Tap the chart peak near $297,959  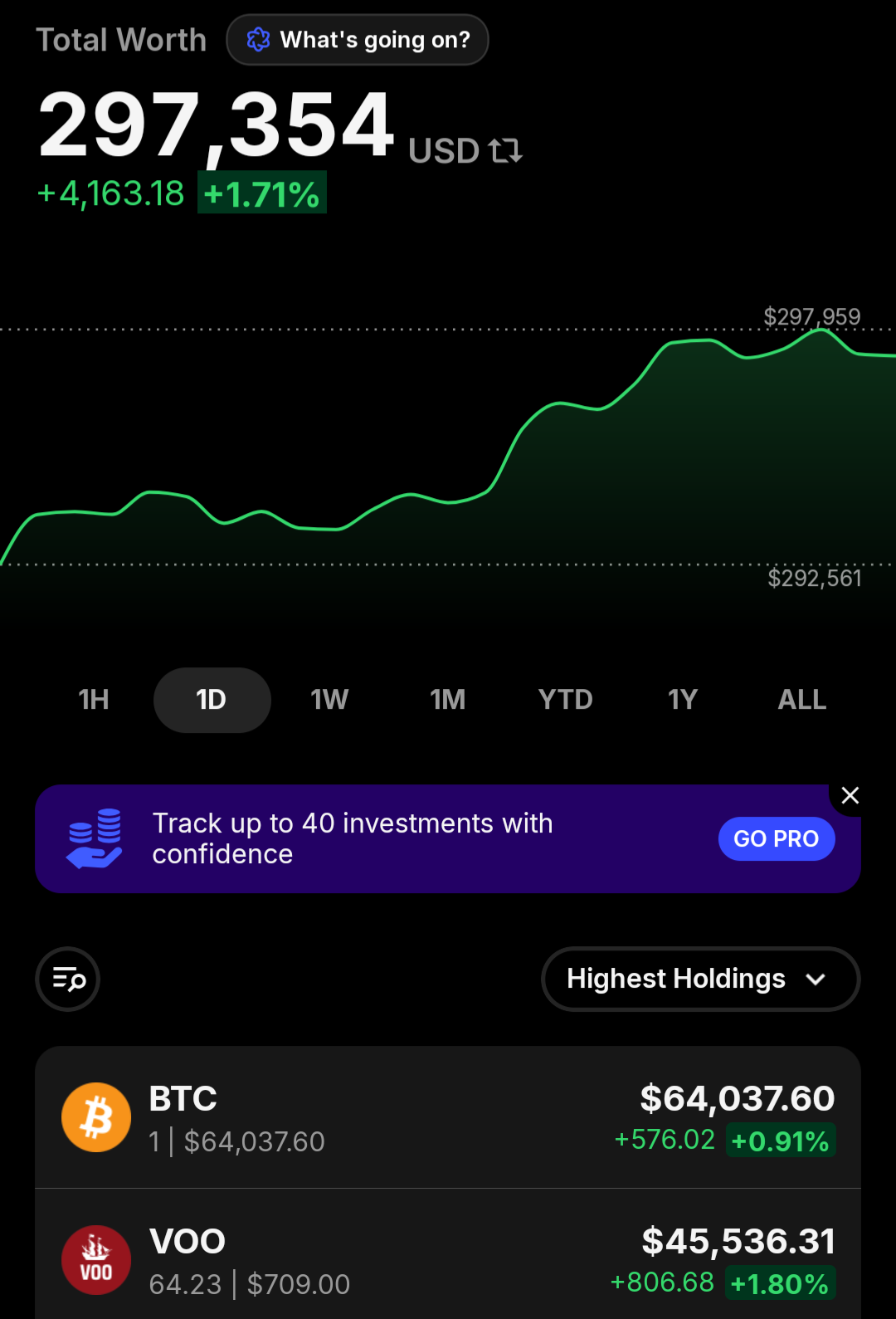click(820, 330)
